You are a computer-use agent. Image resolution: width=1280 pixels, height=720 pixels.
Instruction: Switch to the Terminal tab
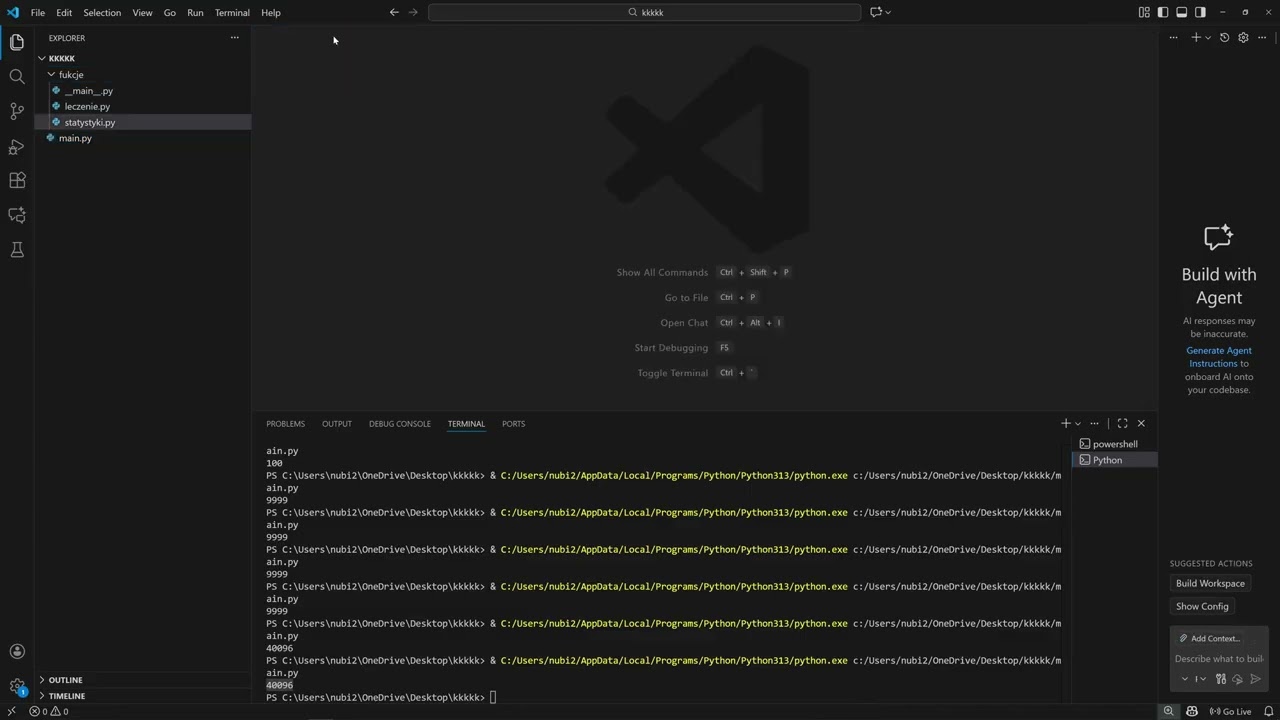point(466,424)
